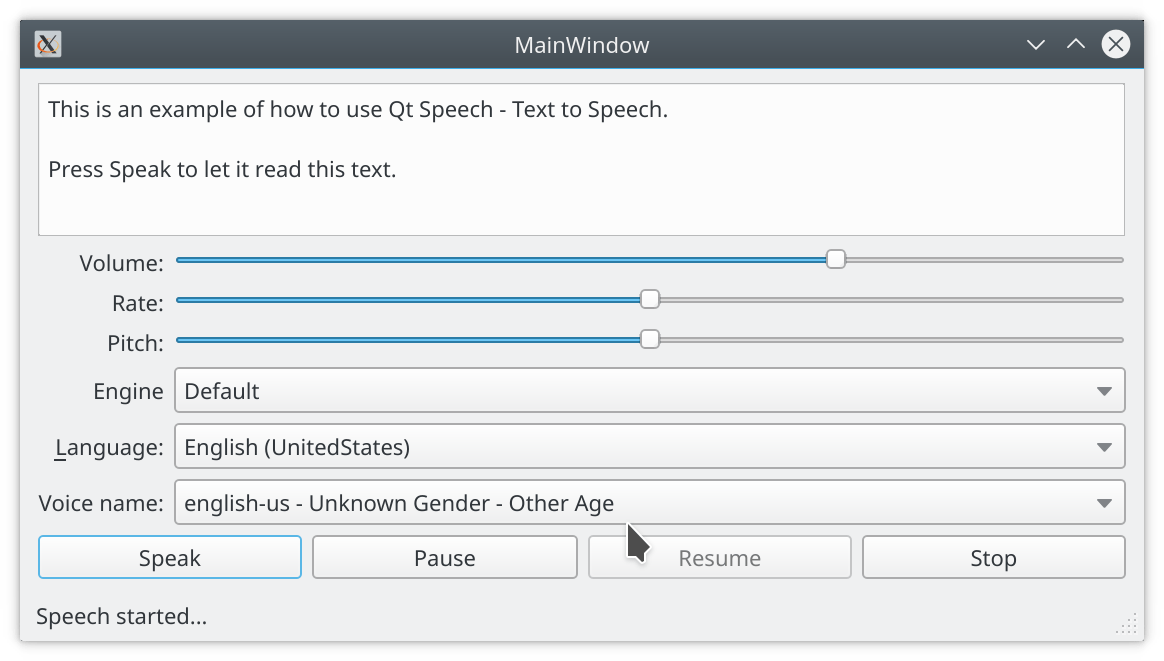Expand the Engine selector showing Default
This screenshot has width=1164, height=661.
(x=650, y=390)
